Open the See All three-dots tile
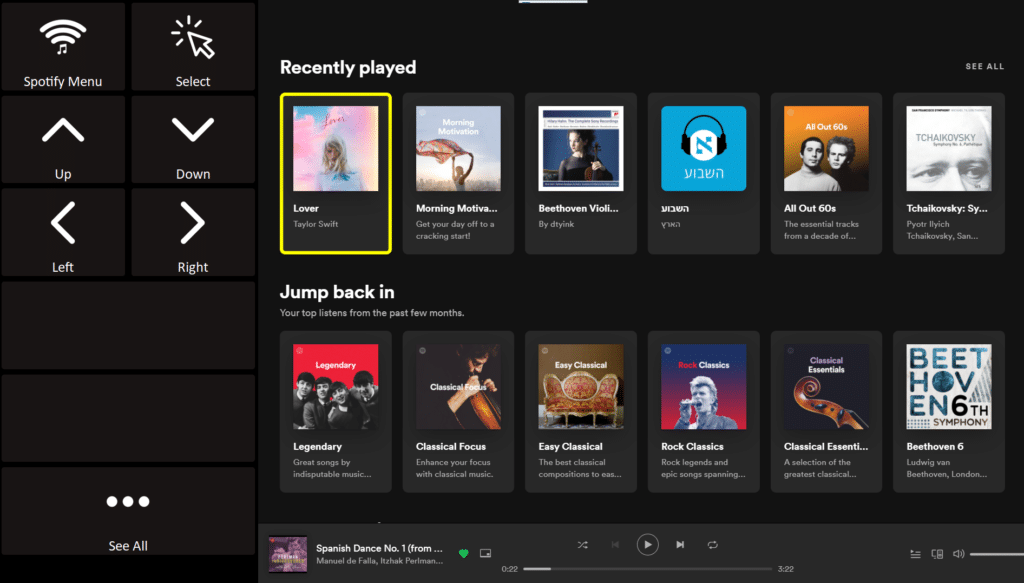The width and height of the screenshot is (1024, 583). tap(128, 511)
